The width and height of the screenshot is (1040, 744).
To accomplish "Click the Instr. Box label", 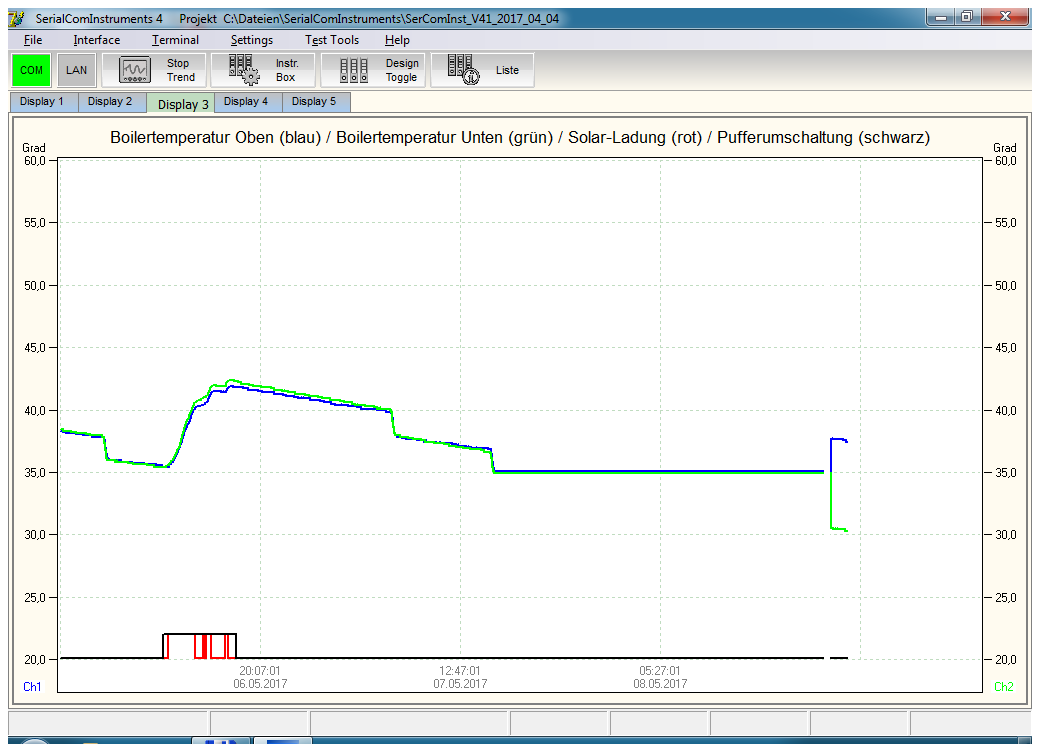I will pyautogui.click(x=287, y=70).
